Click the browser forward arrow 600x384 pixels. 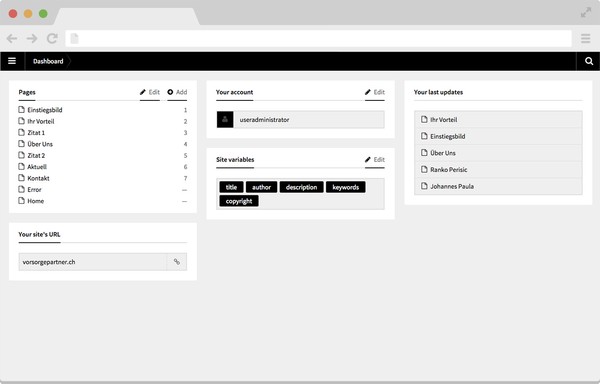(32, 38)
